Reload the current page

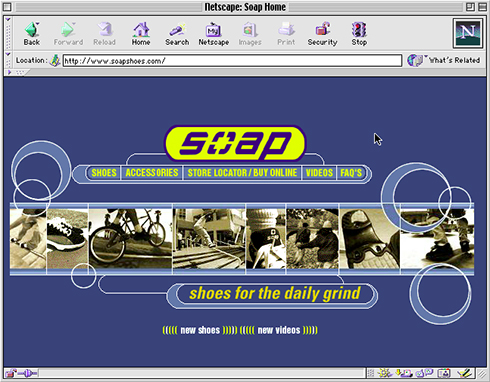pyautogui.click(x=104, y=34)
